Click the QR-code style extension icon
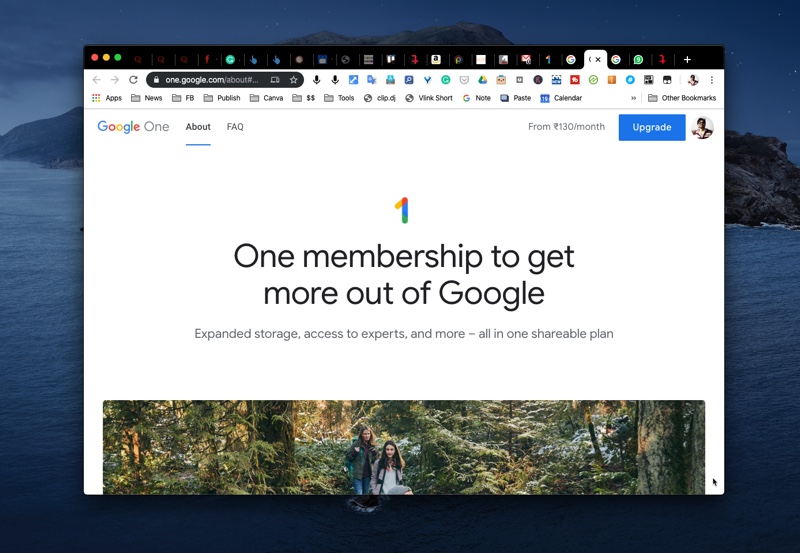Image resolution: width=800 pixels, height=553 pixels. pyautogui.click(x=648, y=80)
